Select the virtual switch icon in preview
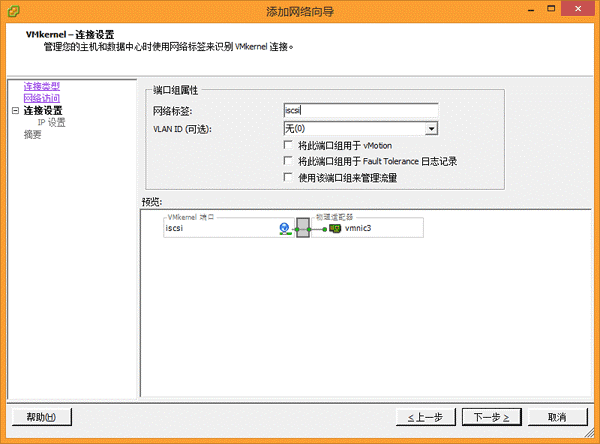The image size is (600, 444). click(303, 228)
